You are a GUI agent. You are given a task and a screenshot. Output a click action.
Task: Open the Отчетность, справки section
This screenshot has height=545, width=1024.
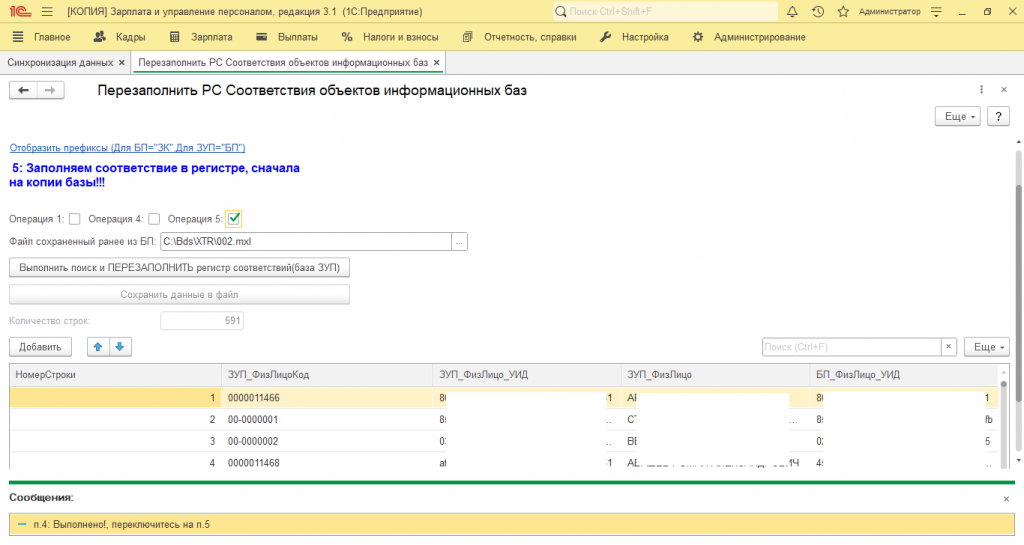530,37
